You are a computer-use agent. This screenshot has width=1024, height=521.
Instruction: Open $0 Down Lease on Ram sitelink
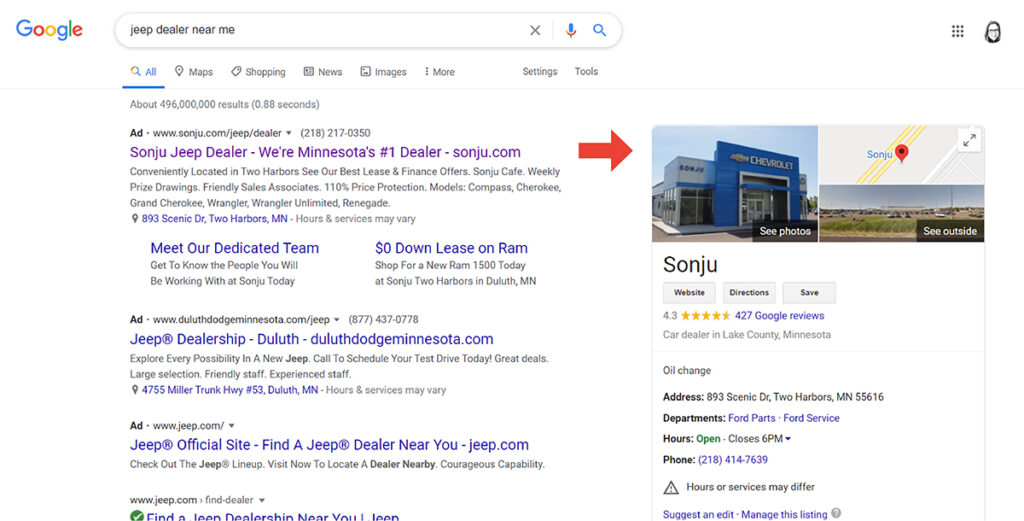(x=451, y=248)
